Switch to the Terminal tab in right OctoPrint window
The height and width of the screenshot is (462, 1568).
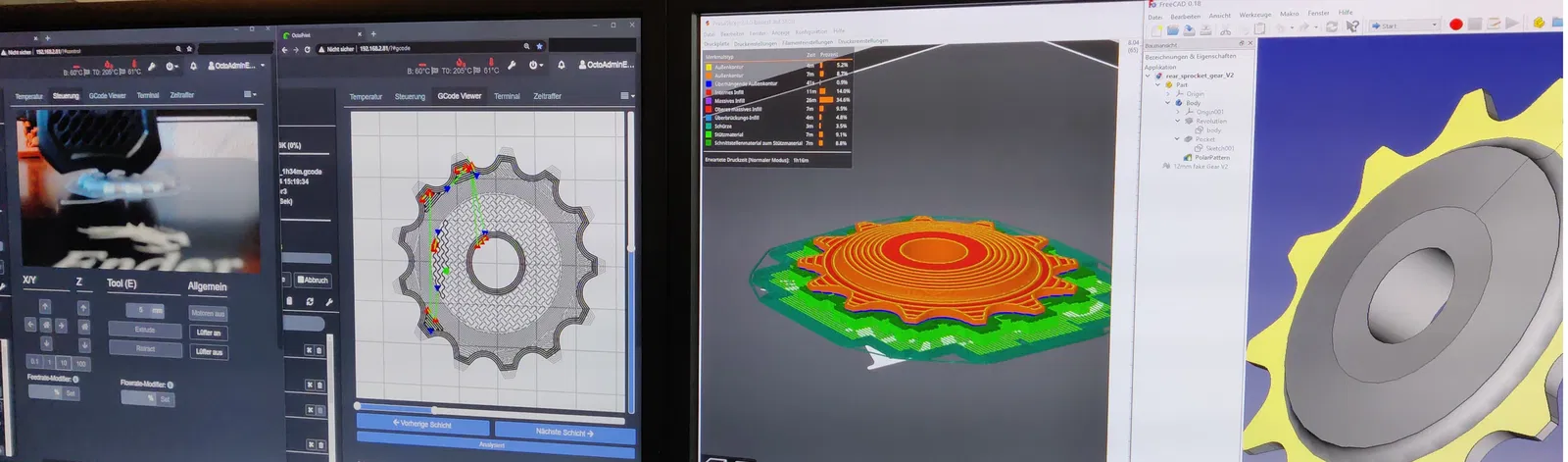click(x=507, y=96)
